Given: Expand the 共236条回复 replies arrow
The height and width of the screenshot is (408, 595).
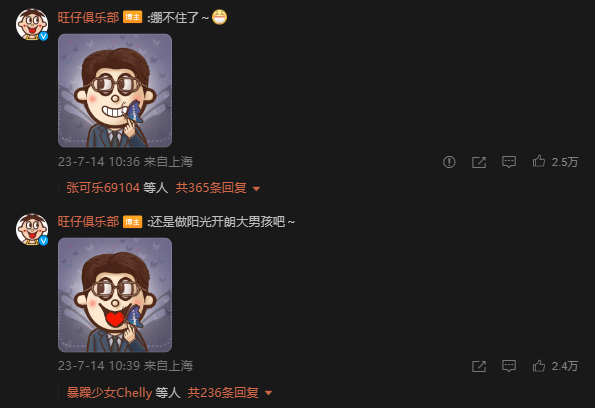Looking at the screenshot, I should 269,393.
